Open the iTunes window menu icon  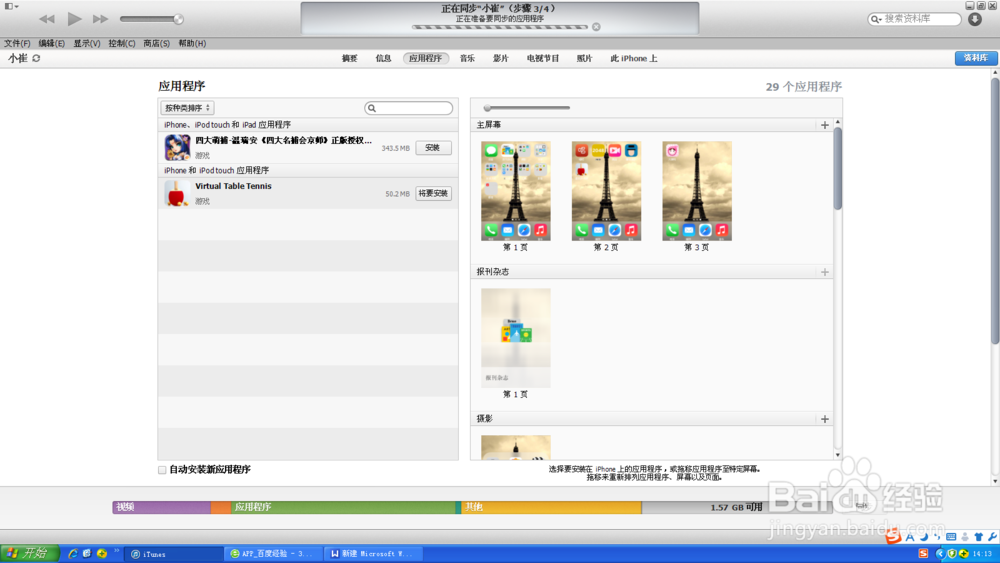(x=11, y=6)
